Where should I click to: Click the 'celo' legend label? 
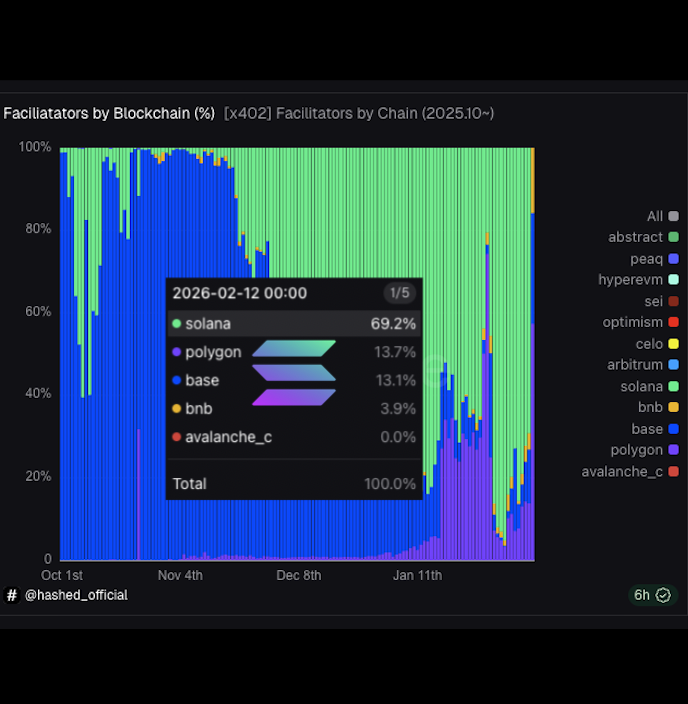(x=649, y=344)
